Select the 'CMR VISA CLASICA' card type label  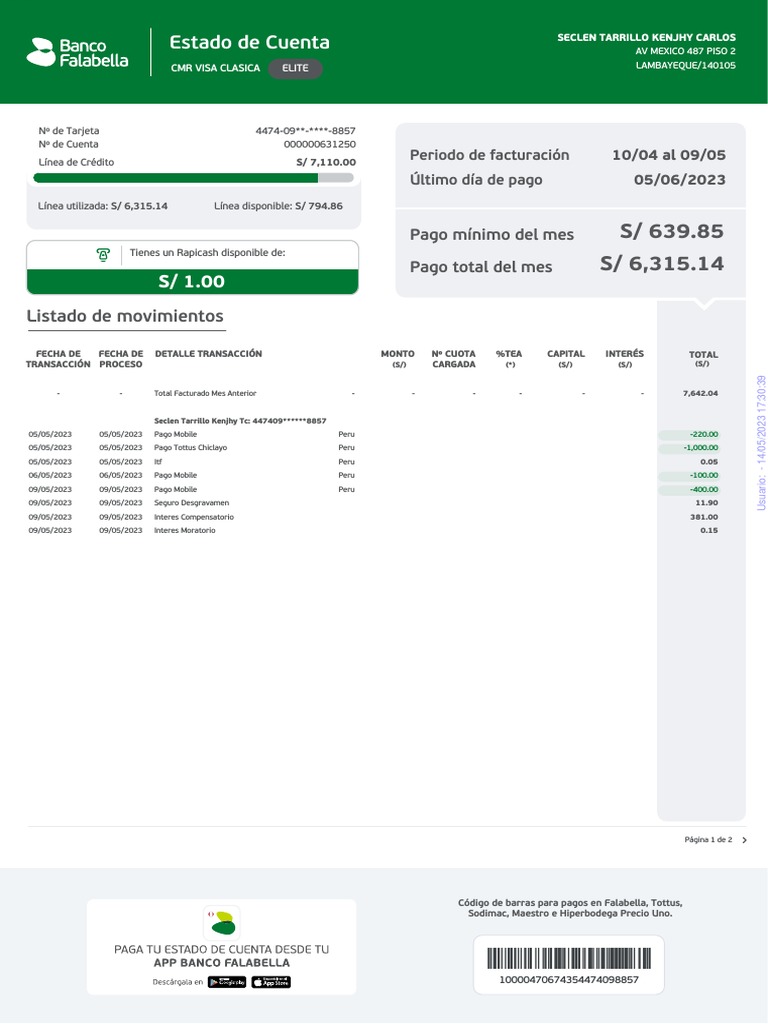pyautogui.click(x=216, y=68)
